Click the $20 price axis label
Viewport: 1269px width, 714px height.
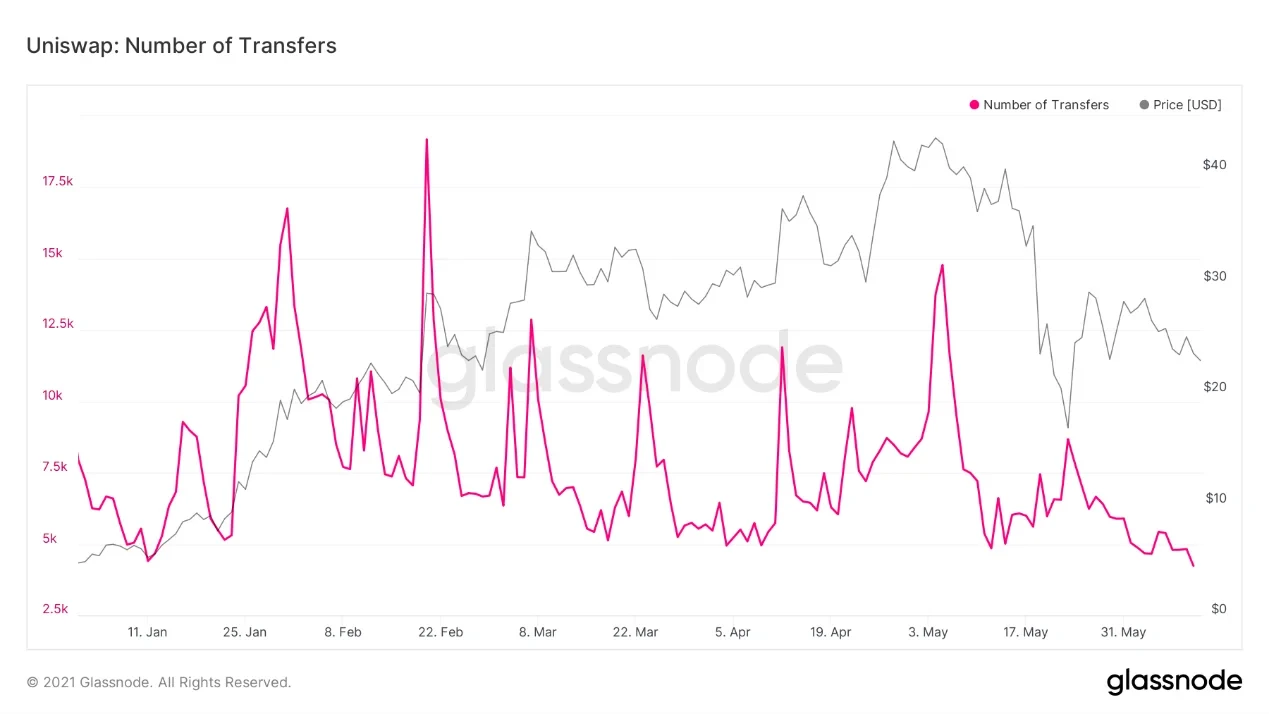[1214, 387]
